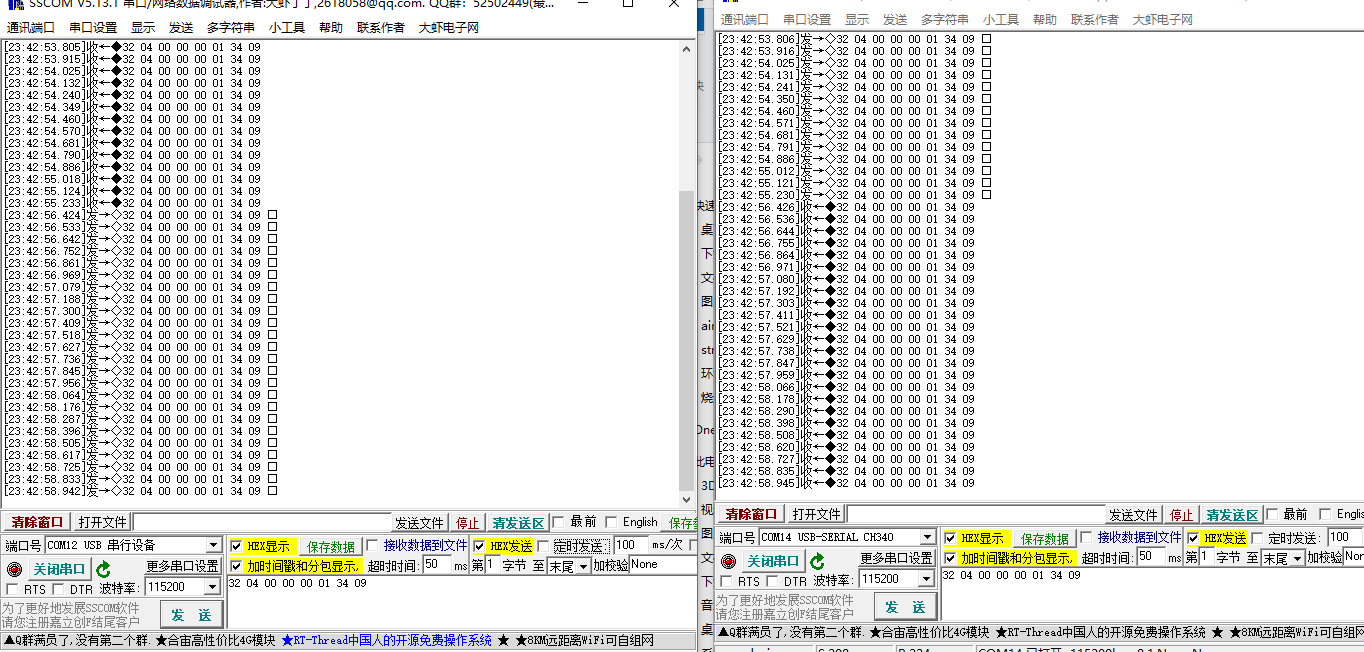Open 多字符串 menu in right window
The width and height of the screenshot is (1364, 652).
[x=944, y=20]
